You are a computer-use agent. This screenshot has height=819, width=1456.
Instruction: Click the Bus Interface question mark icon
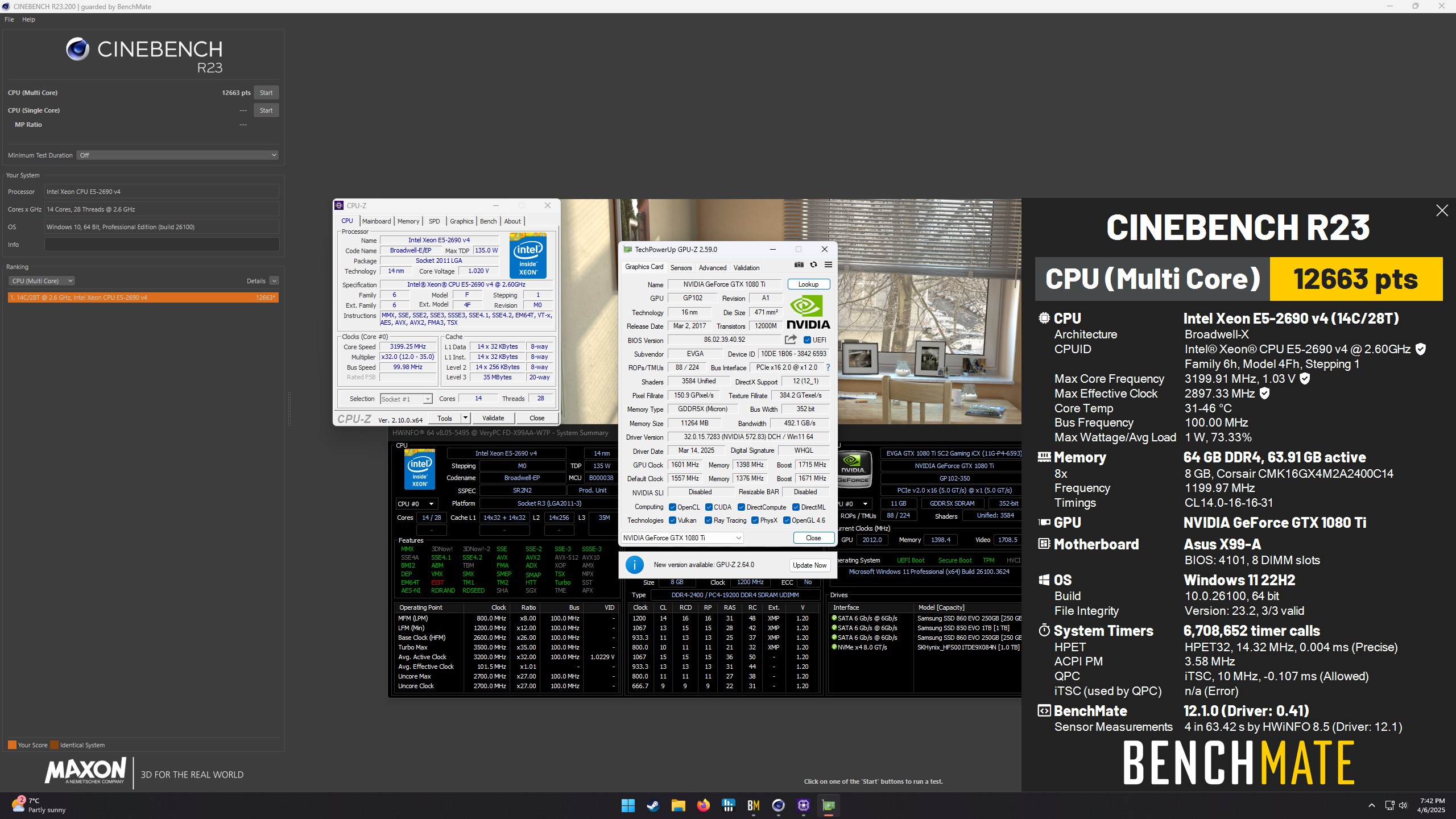828,367
